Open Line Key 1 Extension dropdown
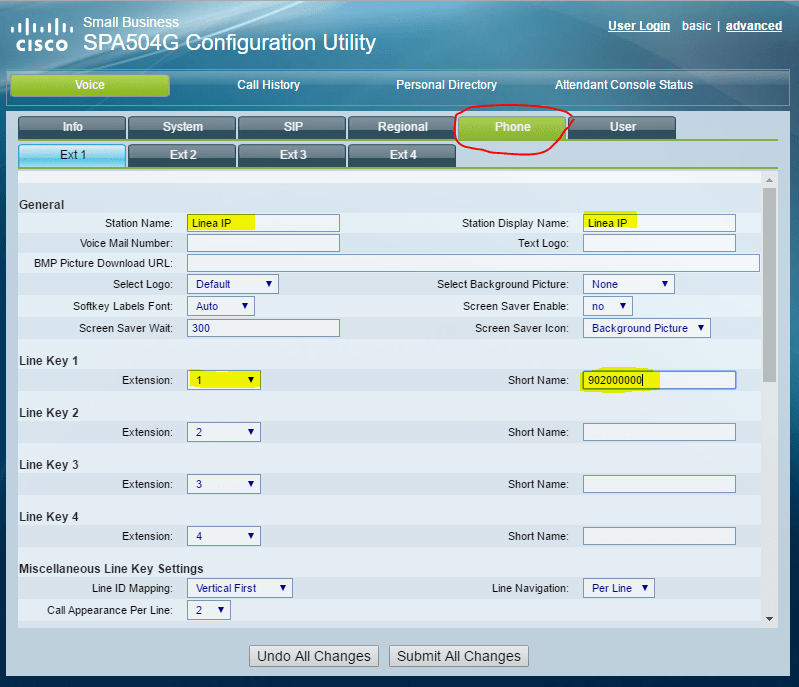799x687 pixels. [224, 380]
